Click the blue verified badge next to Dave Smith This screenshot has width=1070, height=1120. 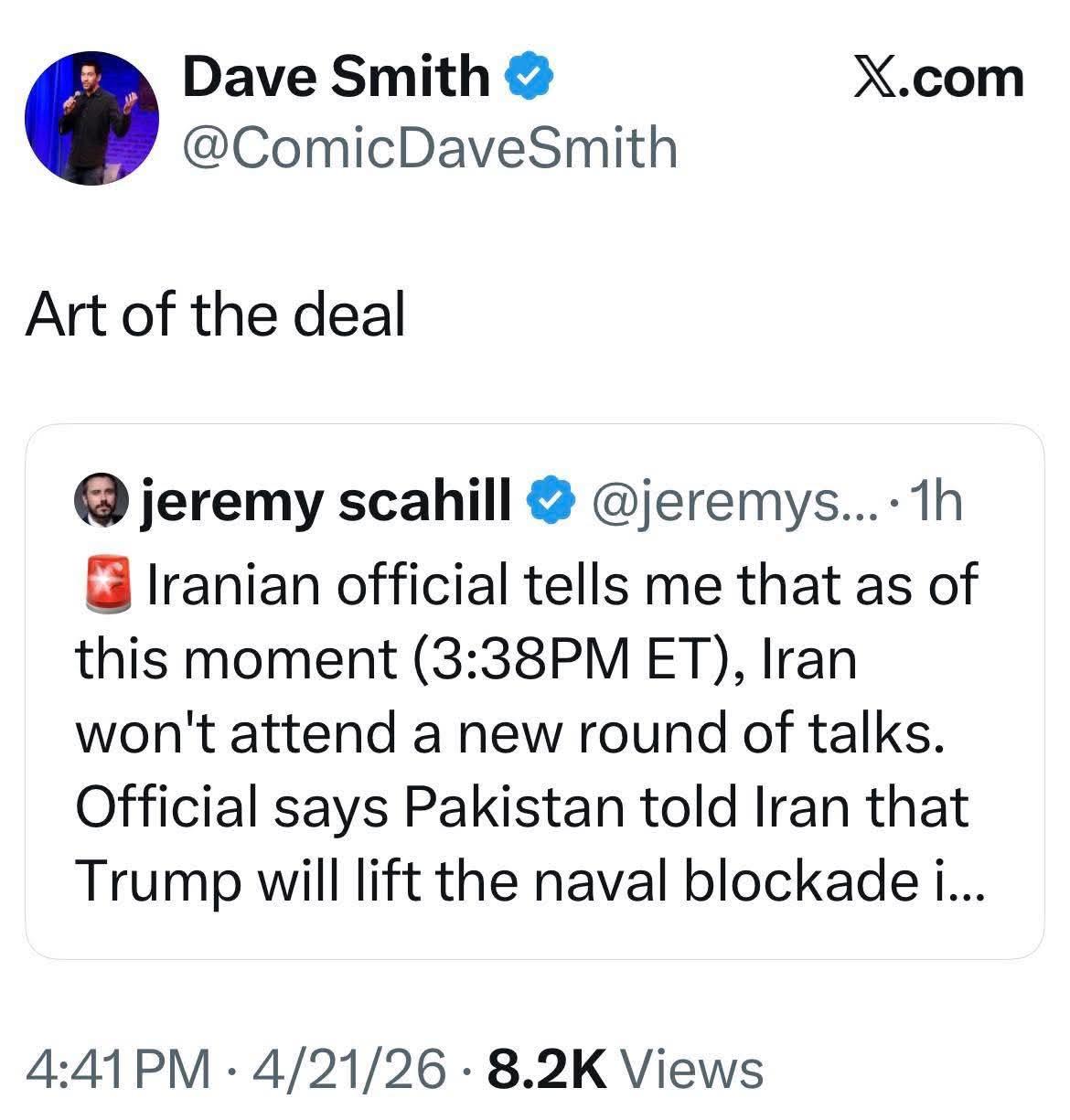pos(529,77)
